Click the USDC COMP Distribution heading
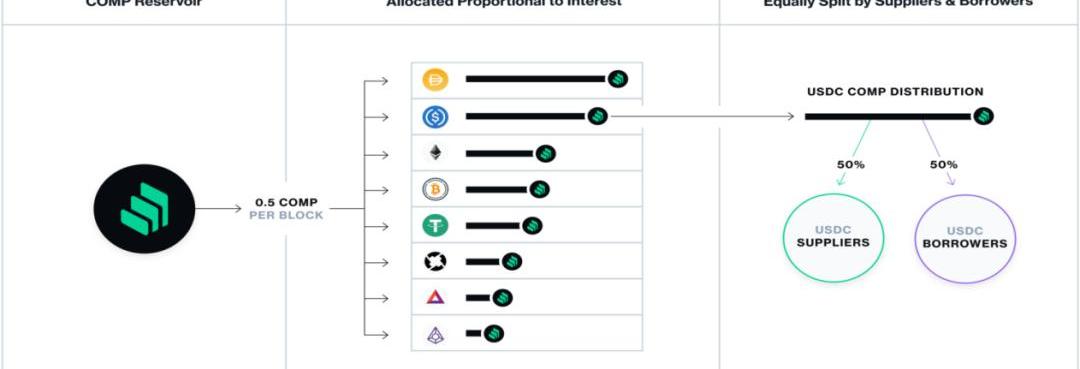Image resolution: width=1080 pixels, height=369 pixels. pos(895,92)
